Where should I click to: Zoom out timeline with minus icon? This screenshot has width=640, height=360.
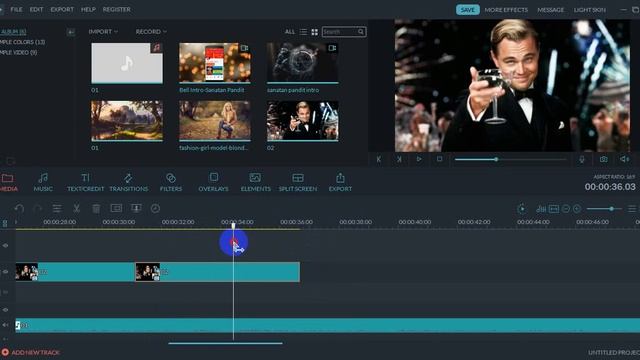point(566,209)
